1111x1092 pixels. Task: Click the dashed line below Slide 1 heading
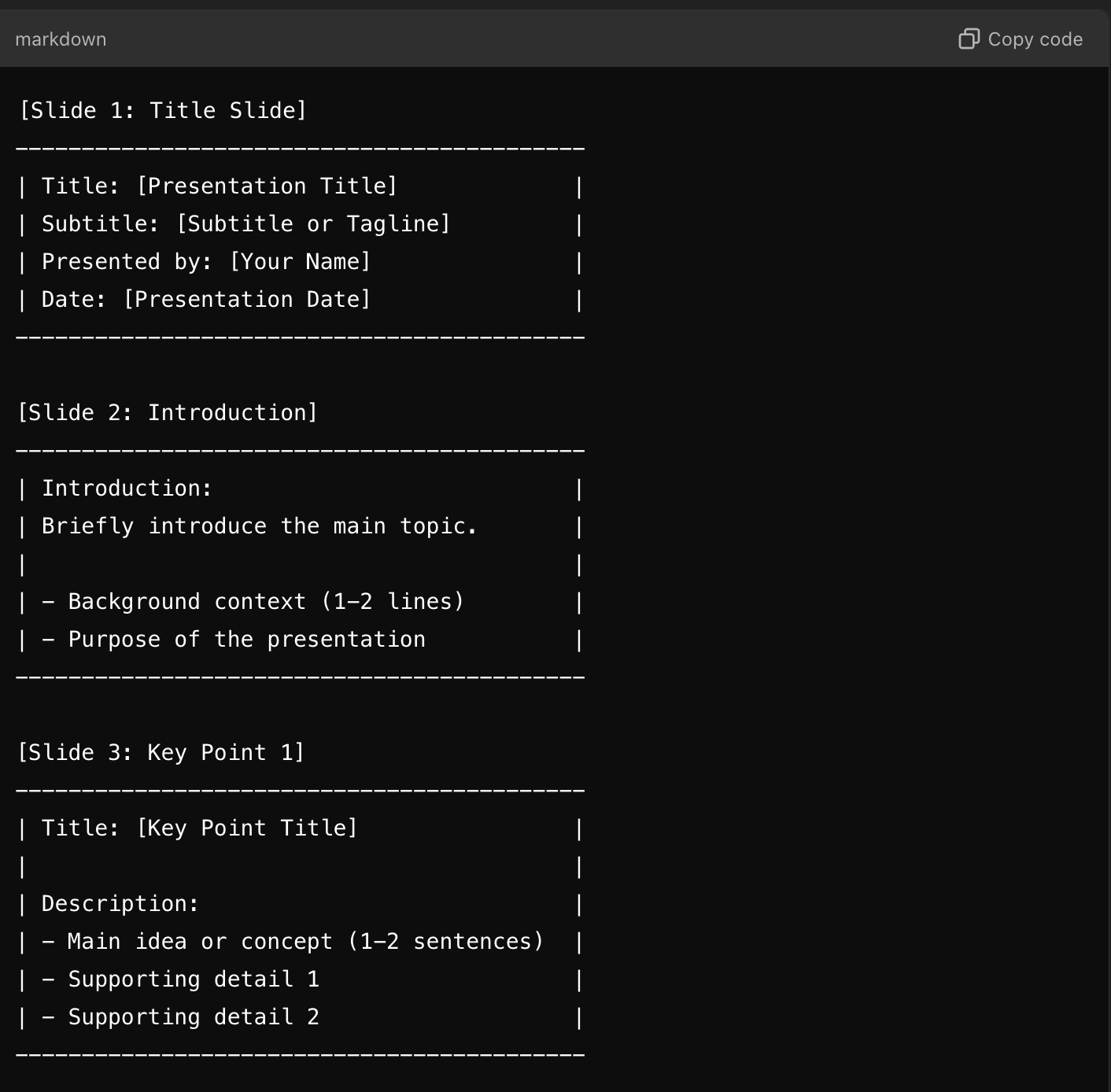[300, 148]
